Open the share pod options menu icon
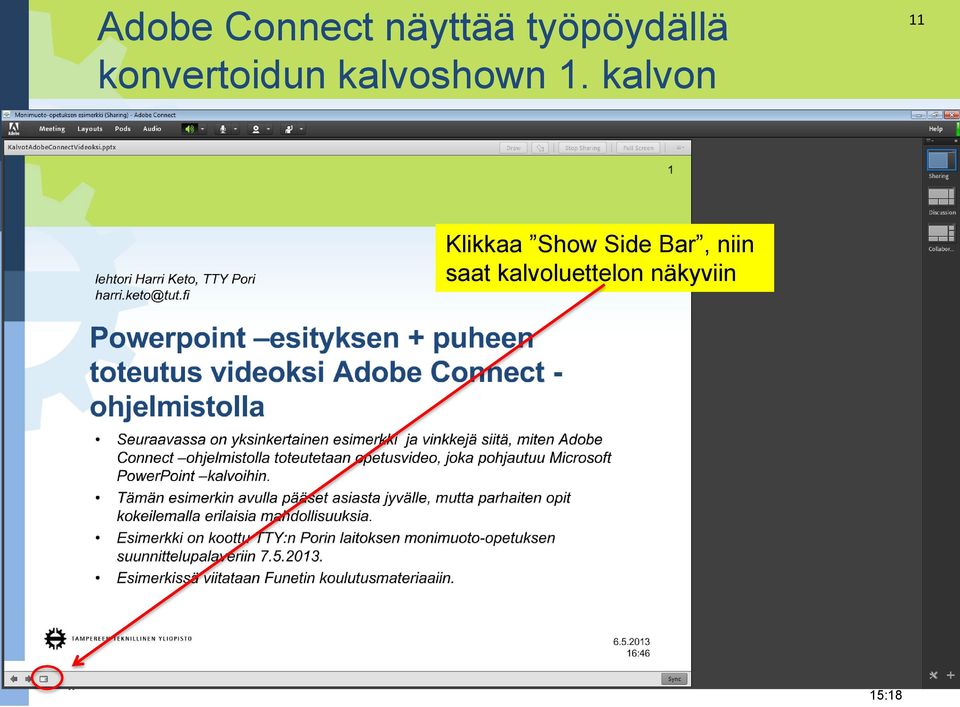The width and height of the screenshot is (960, 707). coord(680,148)
